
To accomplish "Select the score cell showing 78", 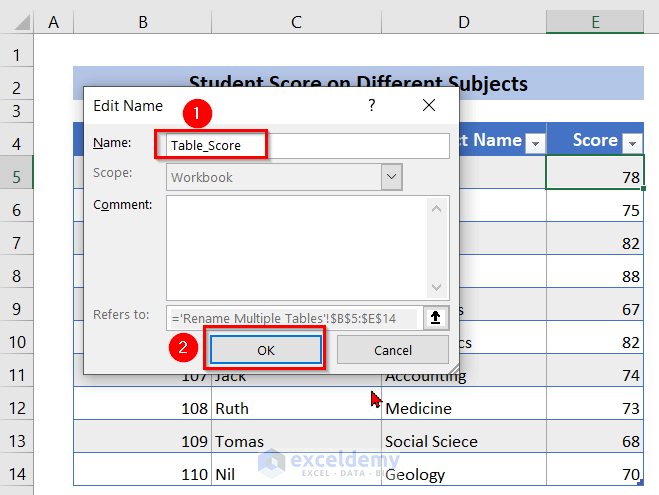I will pos(595,177).
